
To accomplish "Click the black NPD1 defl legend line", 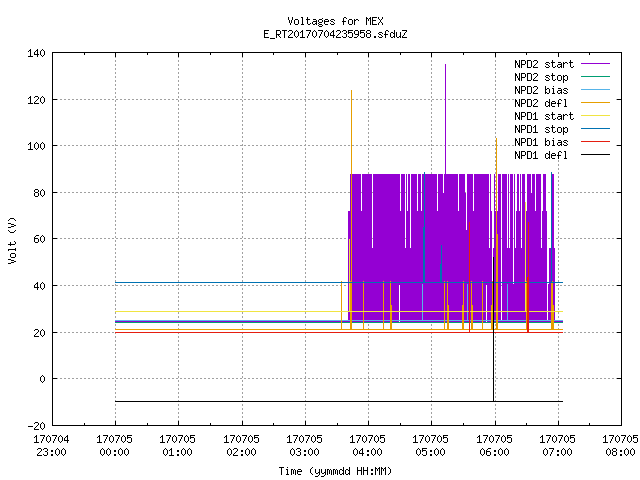I will (595, 155).
